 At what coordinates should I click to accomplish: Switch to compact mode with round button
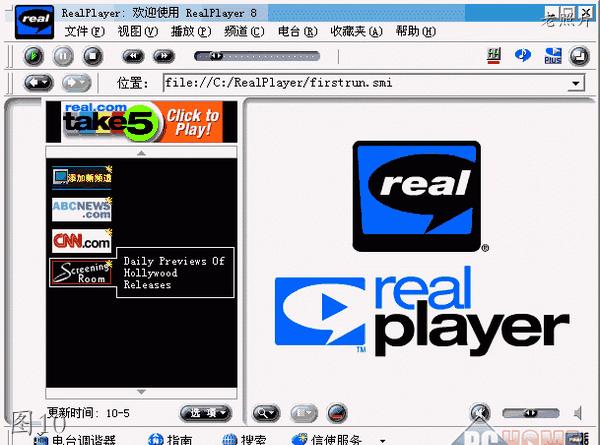pyautogui.click(x=579, y=56)
